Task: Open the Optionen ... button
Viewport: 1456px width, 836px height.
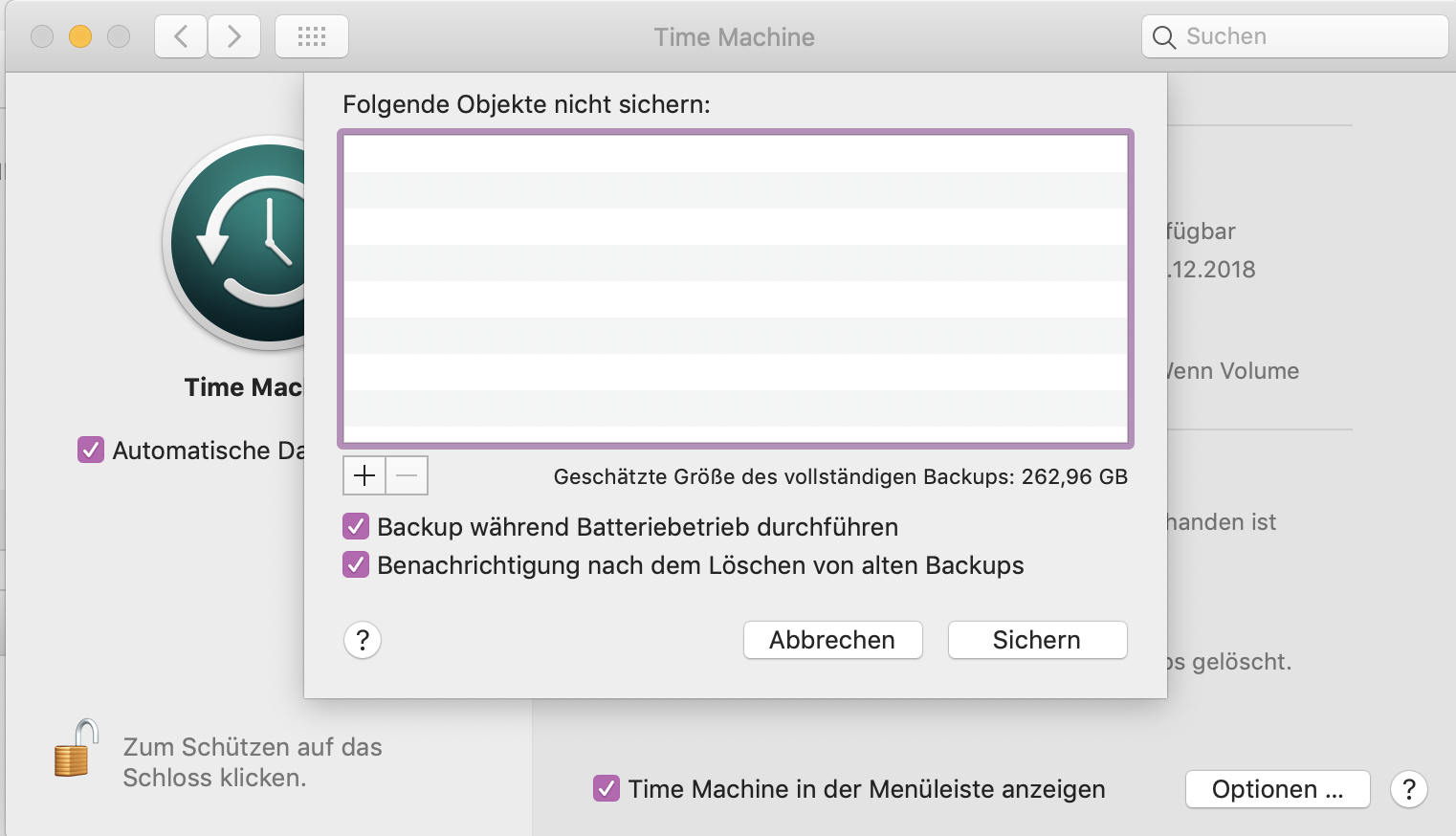Action: tap(1277, 789)
